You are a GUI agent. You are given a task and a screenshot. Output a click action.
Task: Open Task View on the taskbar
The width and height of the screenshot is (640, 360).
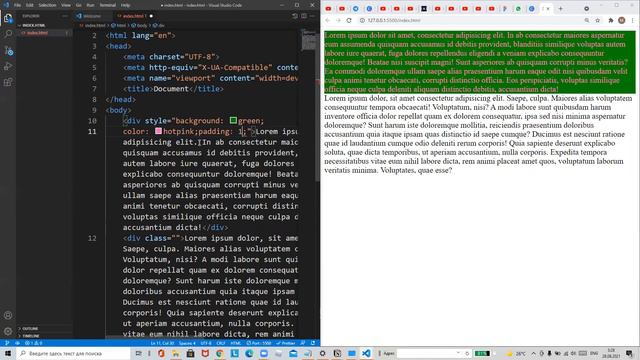[x=139, y=353]
